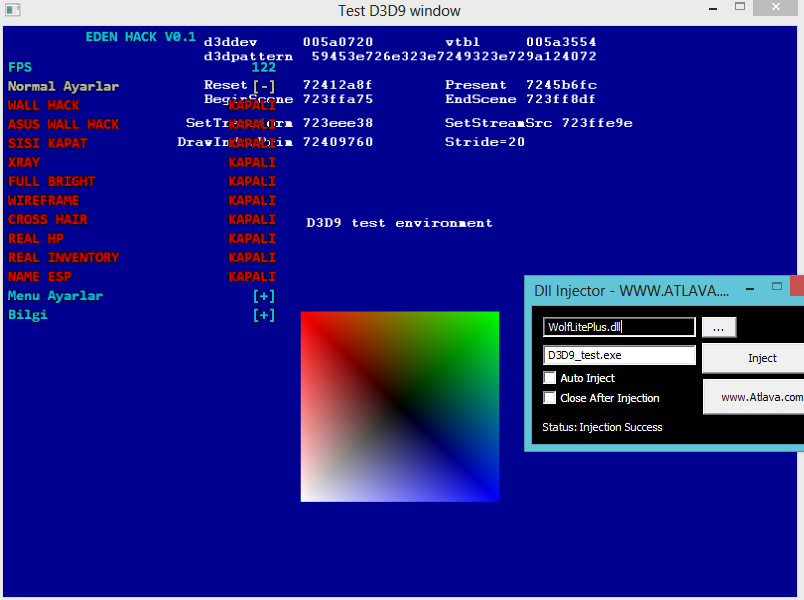This screenshot has width=804, height=600.
Task: Select the Bilgi menu heading
Action: click(x=28, y=315)
